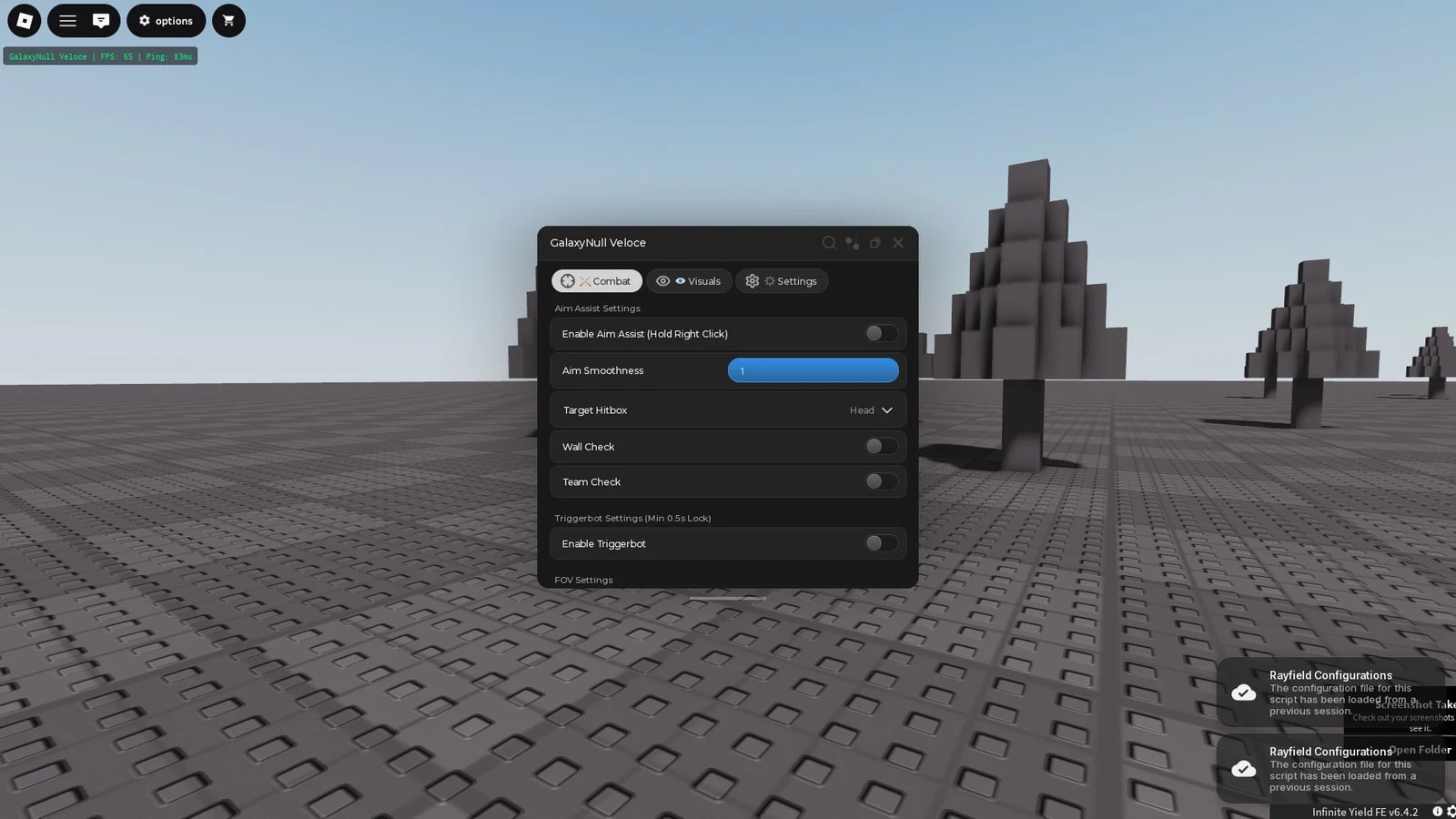The height and width of the screenshot is (819, 1456).
Task: Click the cloud check icon in lower Rayfield notification
Action: [x=1244, y=769]
